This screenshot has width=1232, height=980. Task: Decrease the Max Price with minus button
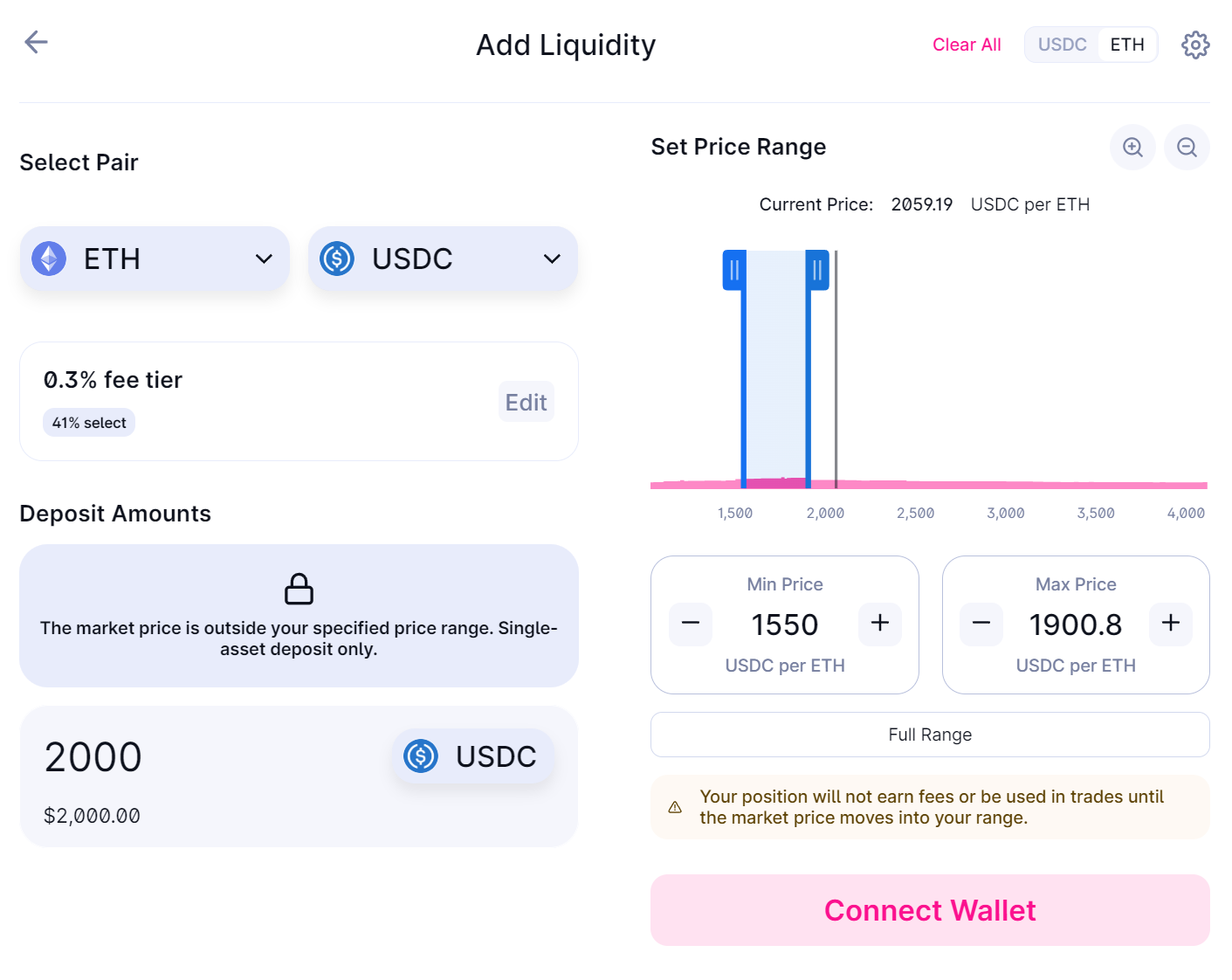pos(981,624)
